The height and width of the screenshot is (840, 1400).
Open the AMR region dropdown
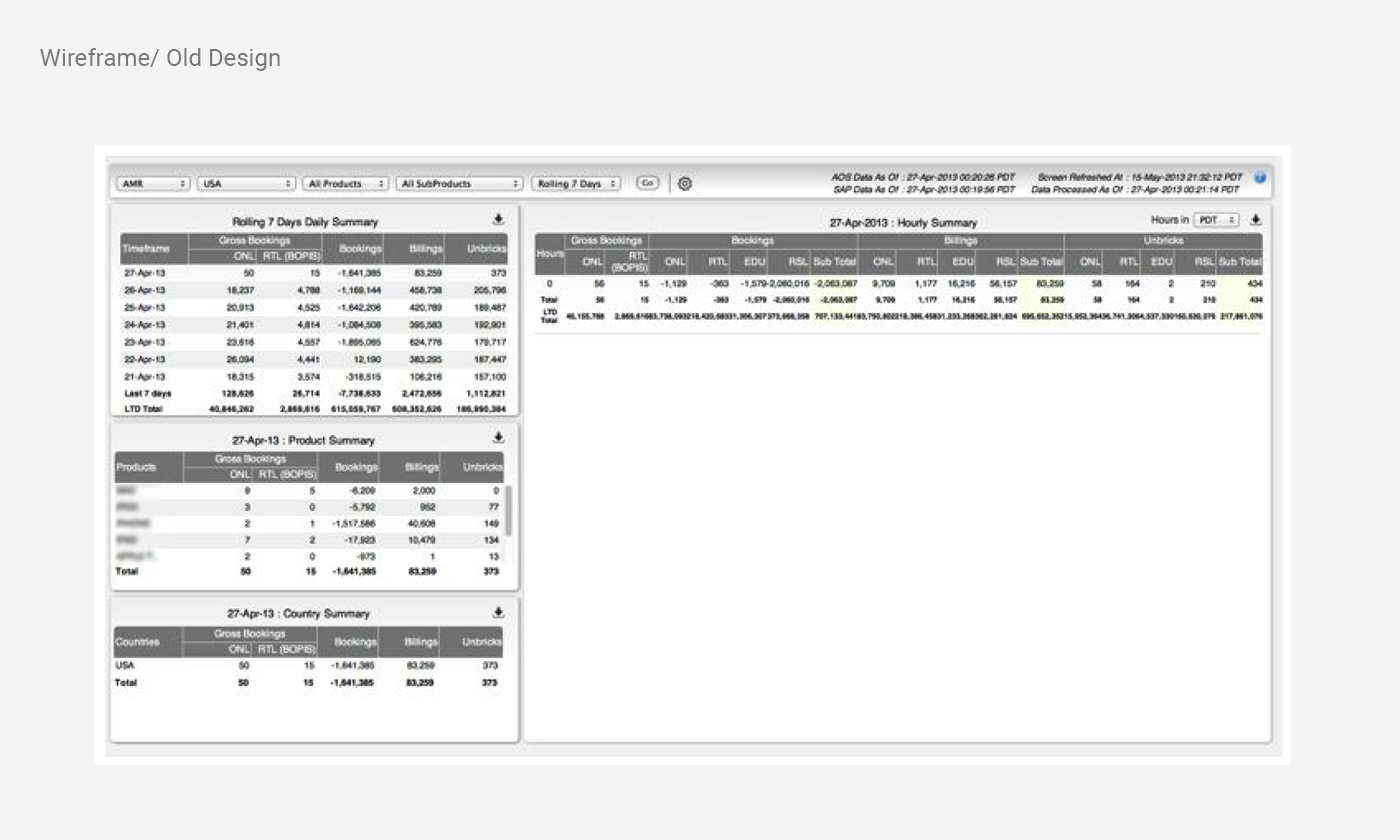click(x=154, y=184)
